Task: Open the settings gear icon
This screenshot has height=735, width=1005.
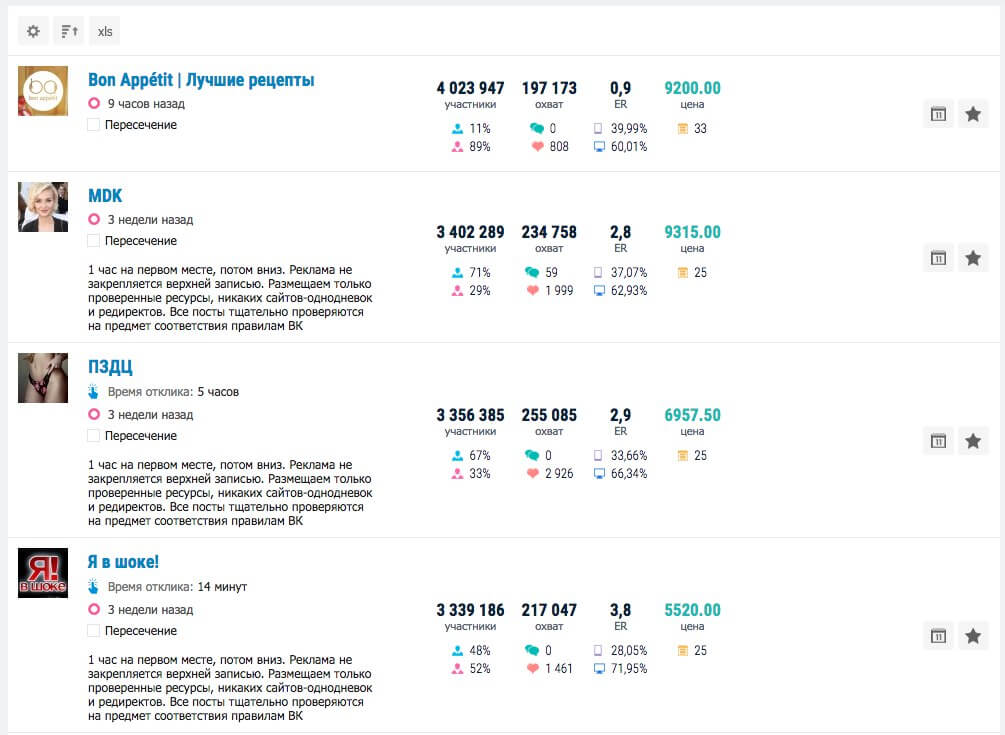Action: [x=33, y=31]
